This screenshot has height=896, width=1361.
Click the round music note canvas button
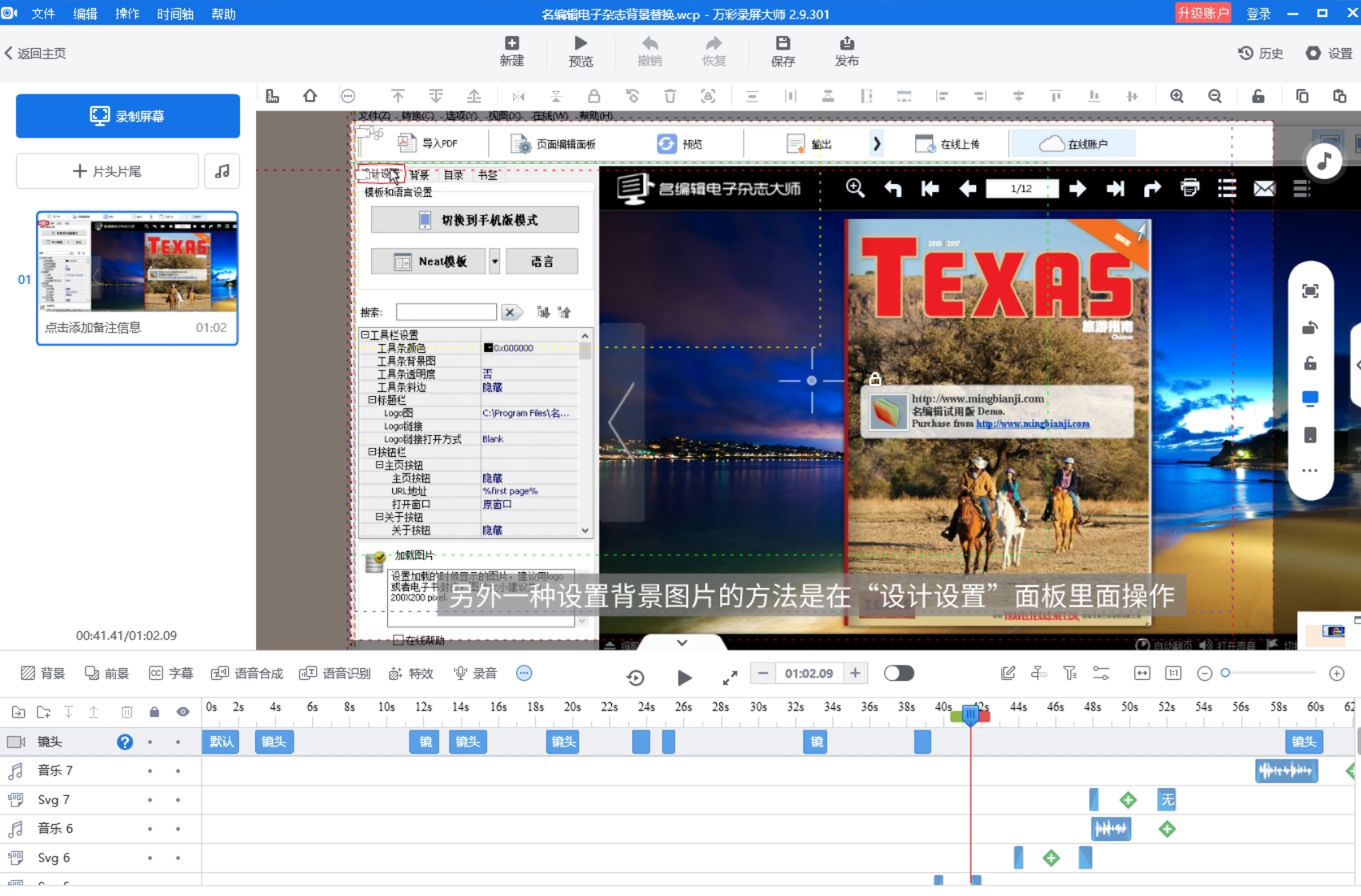(1324, 162)
